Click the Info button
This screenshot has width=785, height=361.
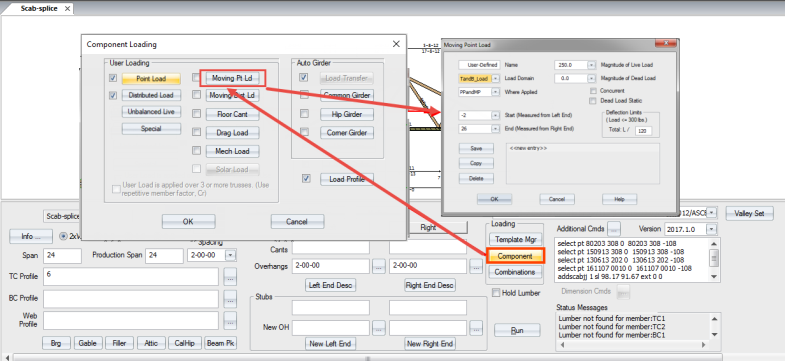pos(30,236)
